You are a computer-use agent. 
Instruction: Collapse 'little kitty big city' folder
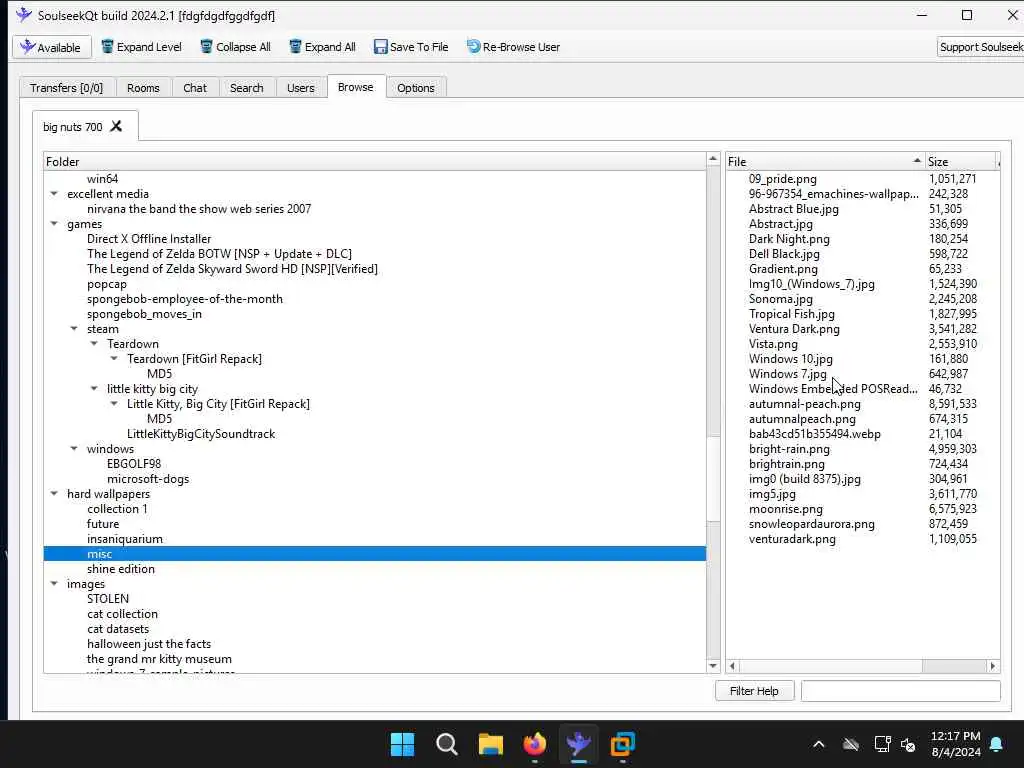(94, 389)
